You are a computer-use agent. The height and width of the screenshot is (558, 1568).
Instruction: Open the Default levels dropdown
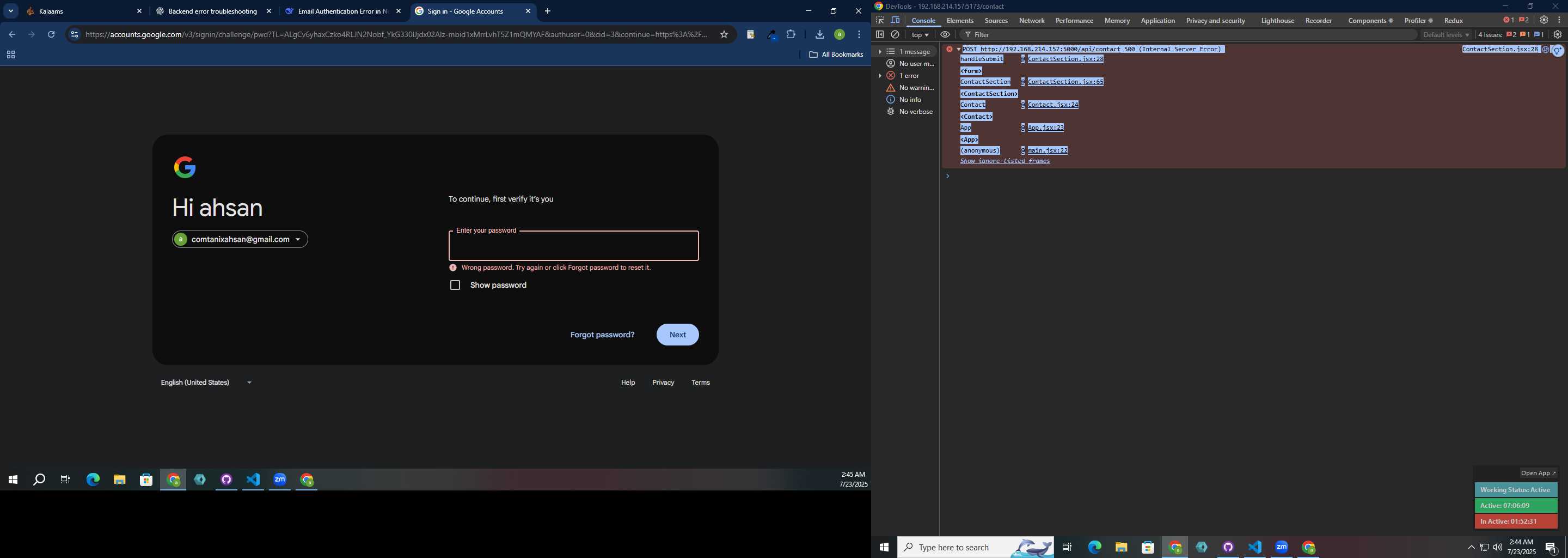click(1446, 35)
